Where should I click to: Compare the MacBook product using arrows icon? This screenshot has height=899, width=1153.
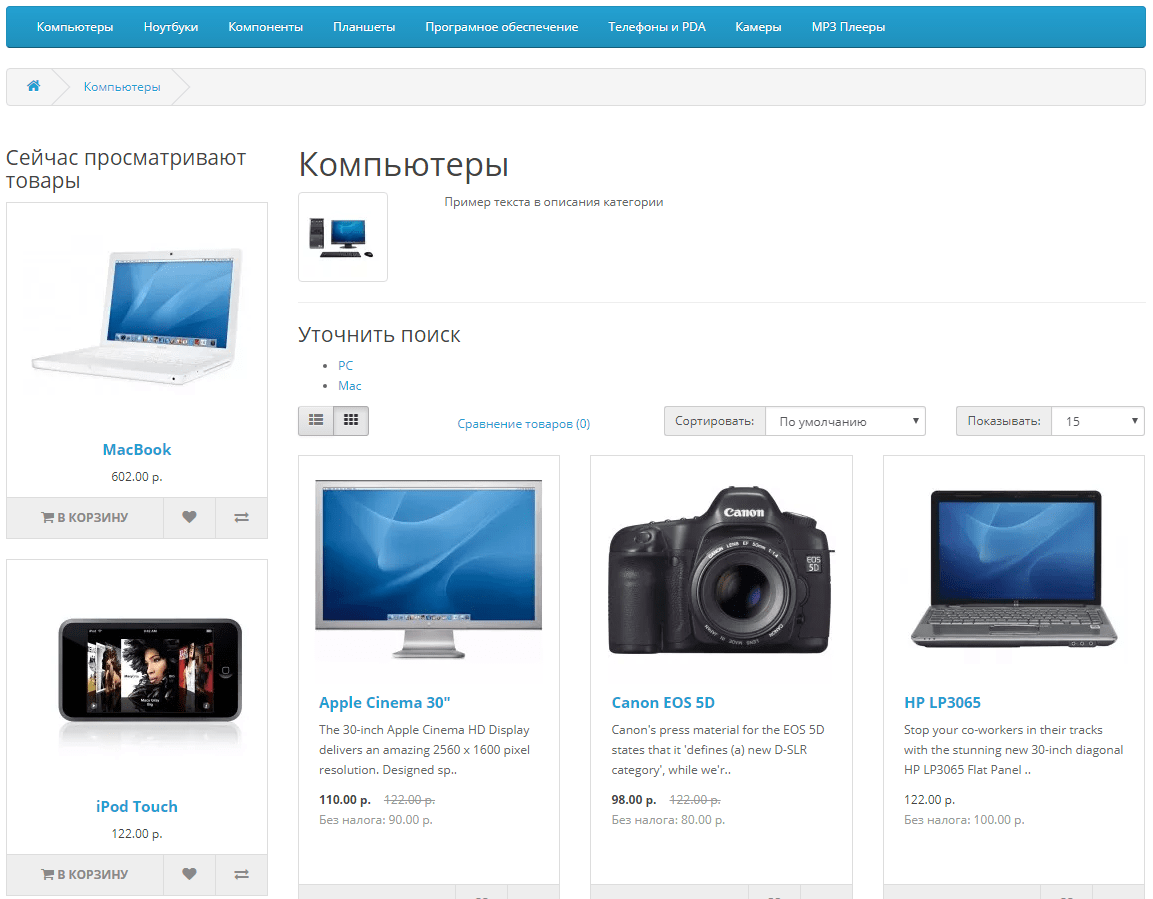tap(241, 517)
